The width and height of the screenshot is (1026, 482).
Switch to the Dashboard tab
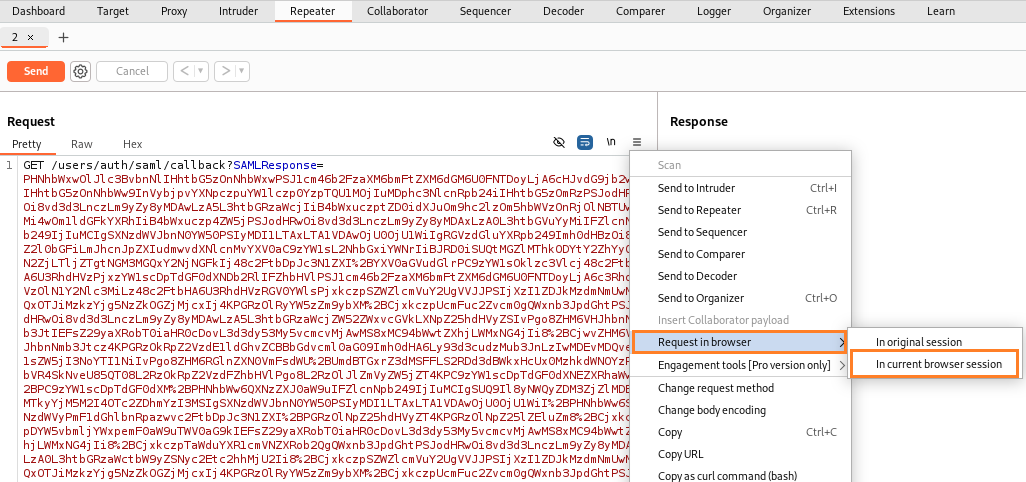pos(39,11)
